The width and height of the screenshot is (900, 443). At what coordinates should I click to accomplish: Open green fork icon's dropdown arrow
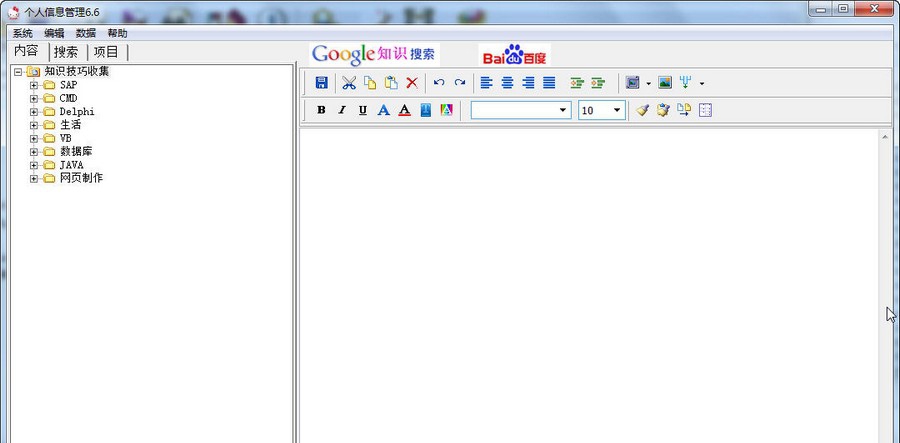pos(701,83)
